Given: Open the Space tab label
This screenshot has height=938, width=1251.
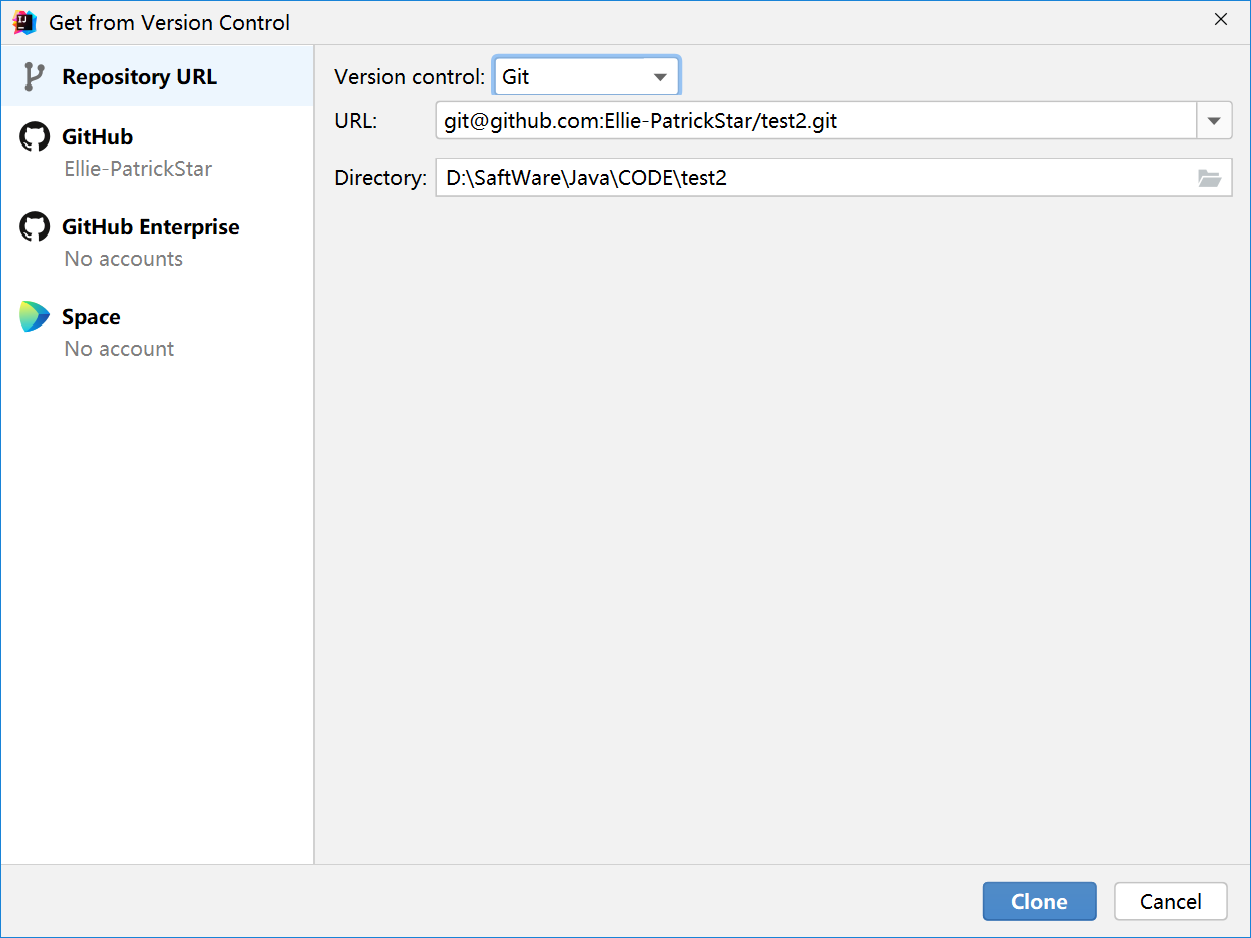Looking at the screenshot, I should tap(91, 317).
